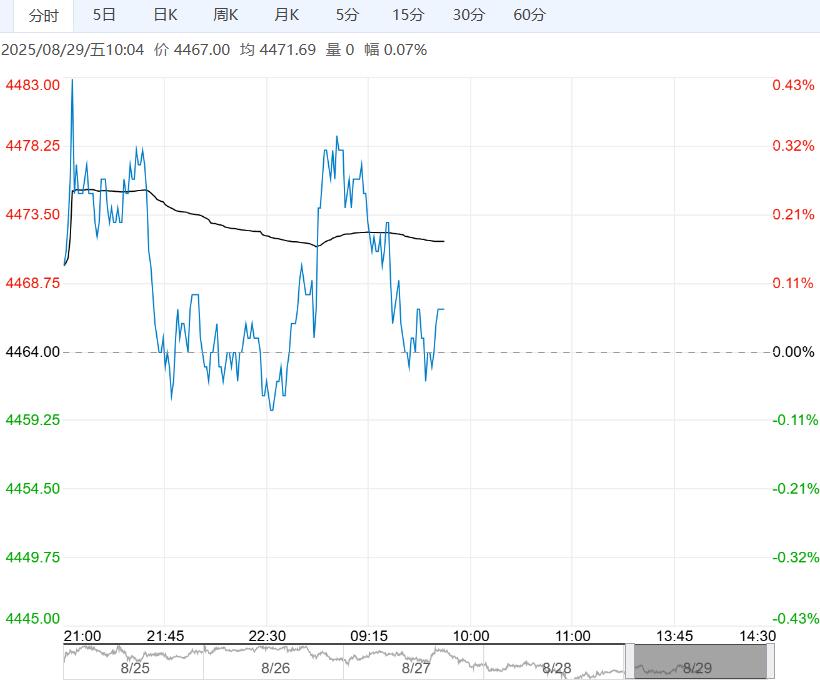Click the -0.43% bottom percentage label
Viewport: 820px width, 682px height.
point(795,618)
